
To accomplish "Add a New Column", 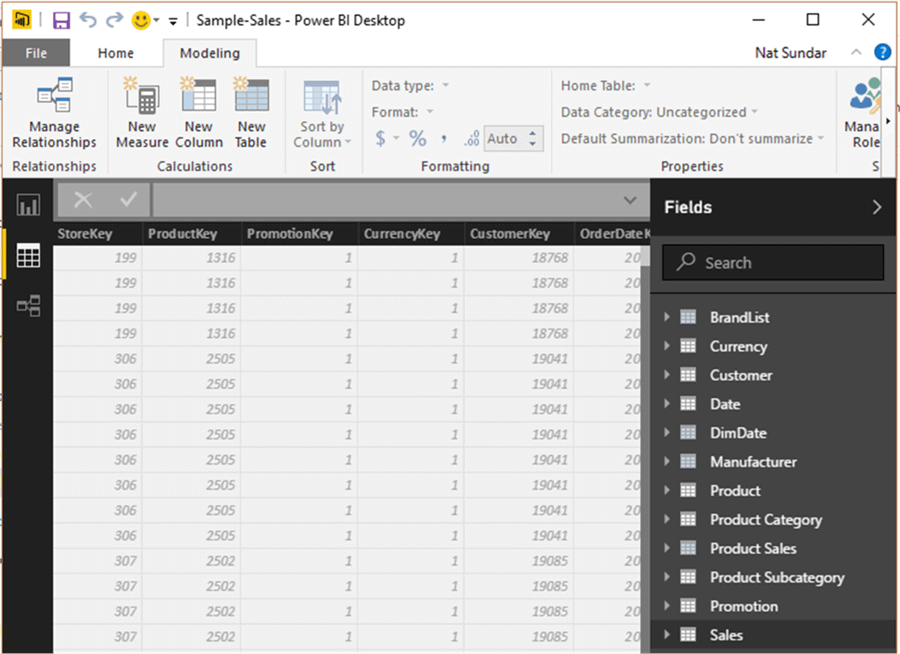I will [199, 113].
